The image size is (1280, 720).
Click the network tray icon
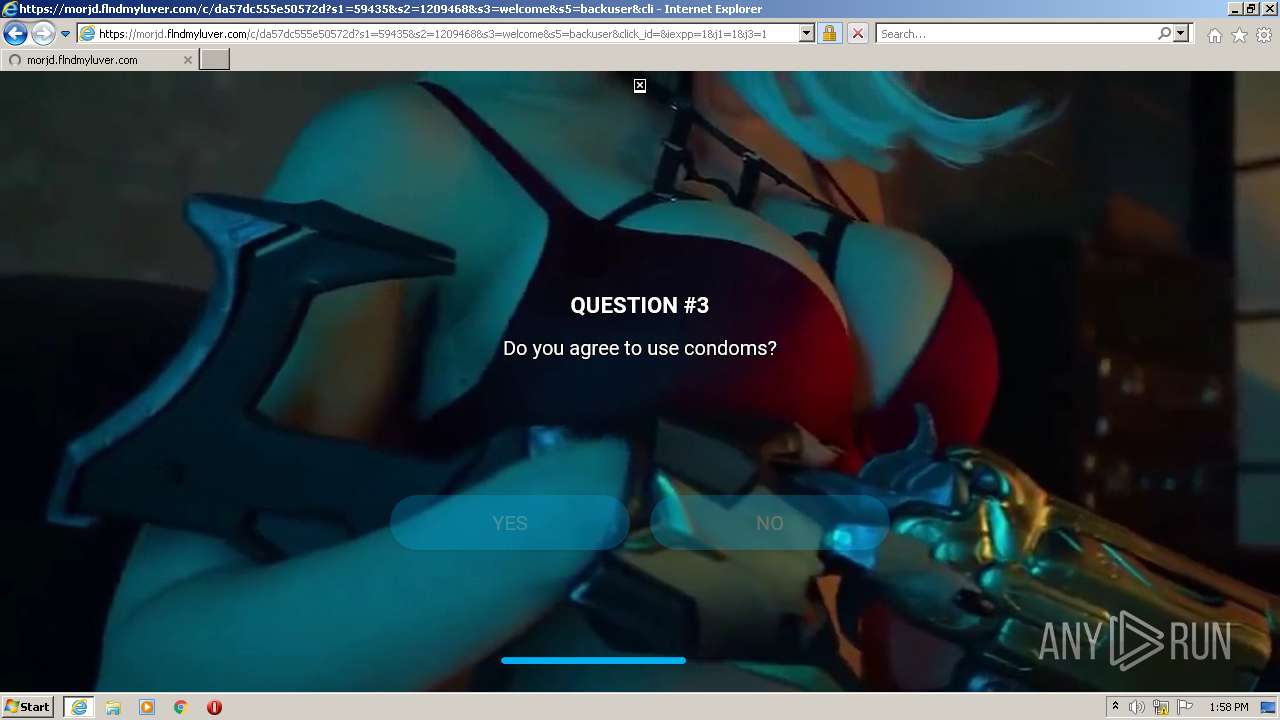1161,707
